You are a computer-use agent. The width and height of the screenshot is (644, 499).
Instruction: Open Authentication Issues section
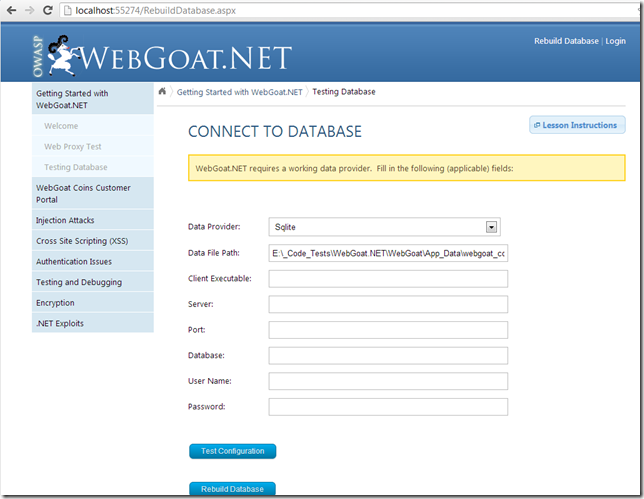93,261
